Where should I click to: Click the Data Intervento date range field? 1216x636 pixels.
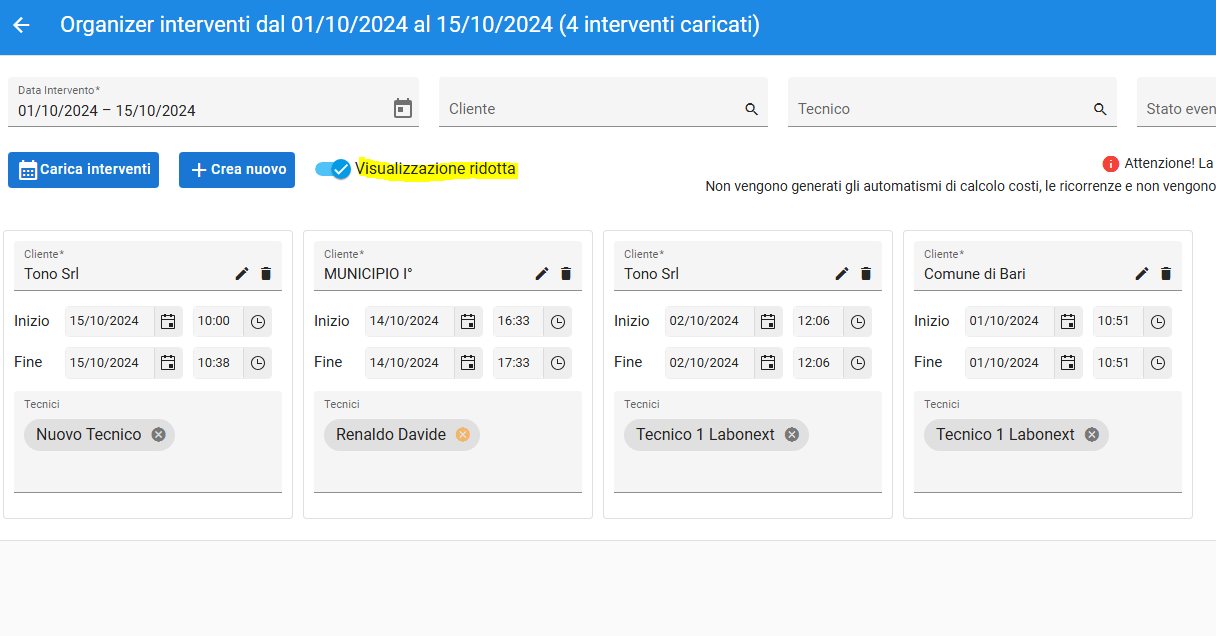click(x=213, y=102)
